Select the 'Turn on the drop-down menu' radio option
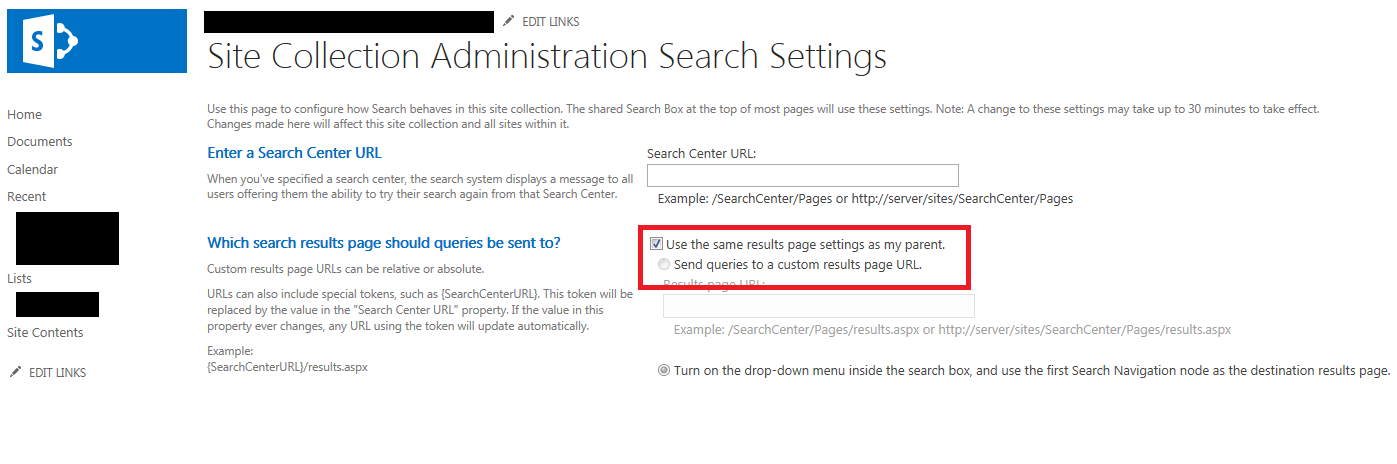This screenshot has width=1397, height=464. [664, 371]
